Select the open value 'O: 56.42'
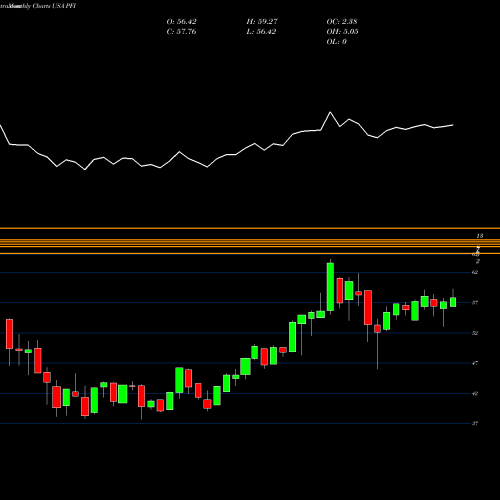Image resolution: width=500 pixels, height=500 pixels. [x=181, y=21]
